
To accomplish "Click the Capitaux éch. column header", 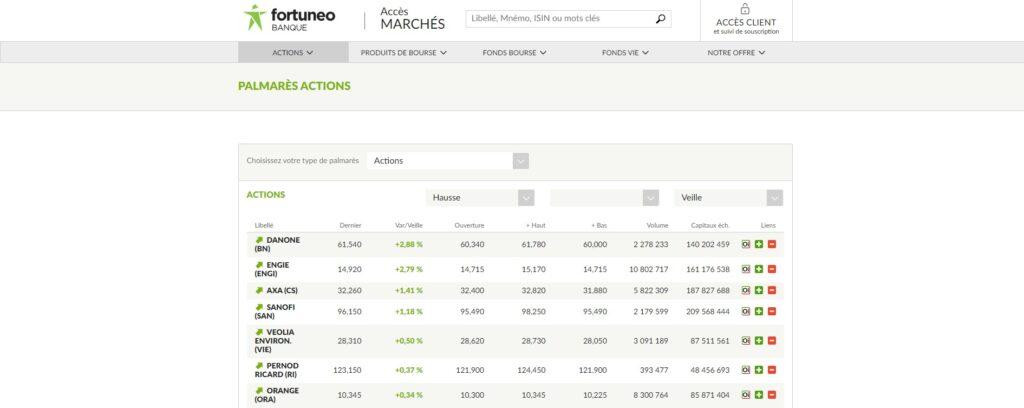I will pyautogui.click(x=711, y=225).
